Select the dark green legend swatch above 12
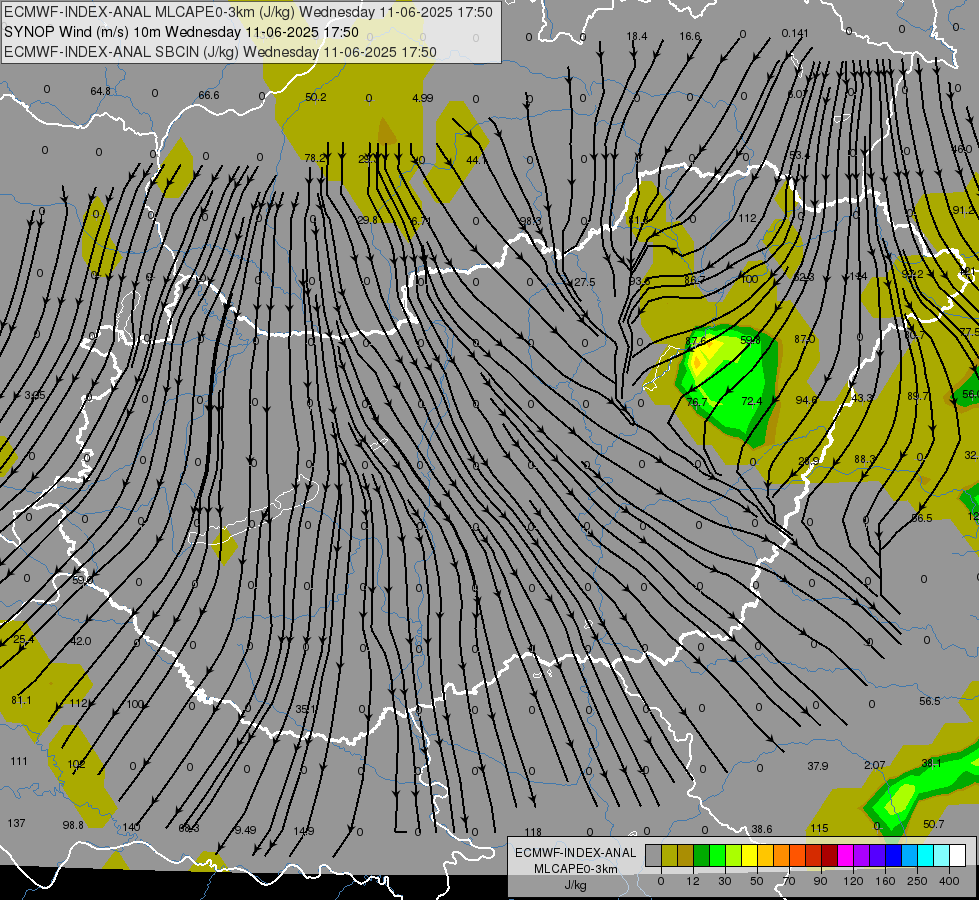Viewport: 979px width, 900px height. pyautogui.click(x=701, y=856)
